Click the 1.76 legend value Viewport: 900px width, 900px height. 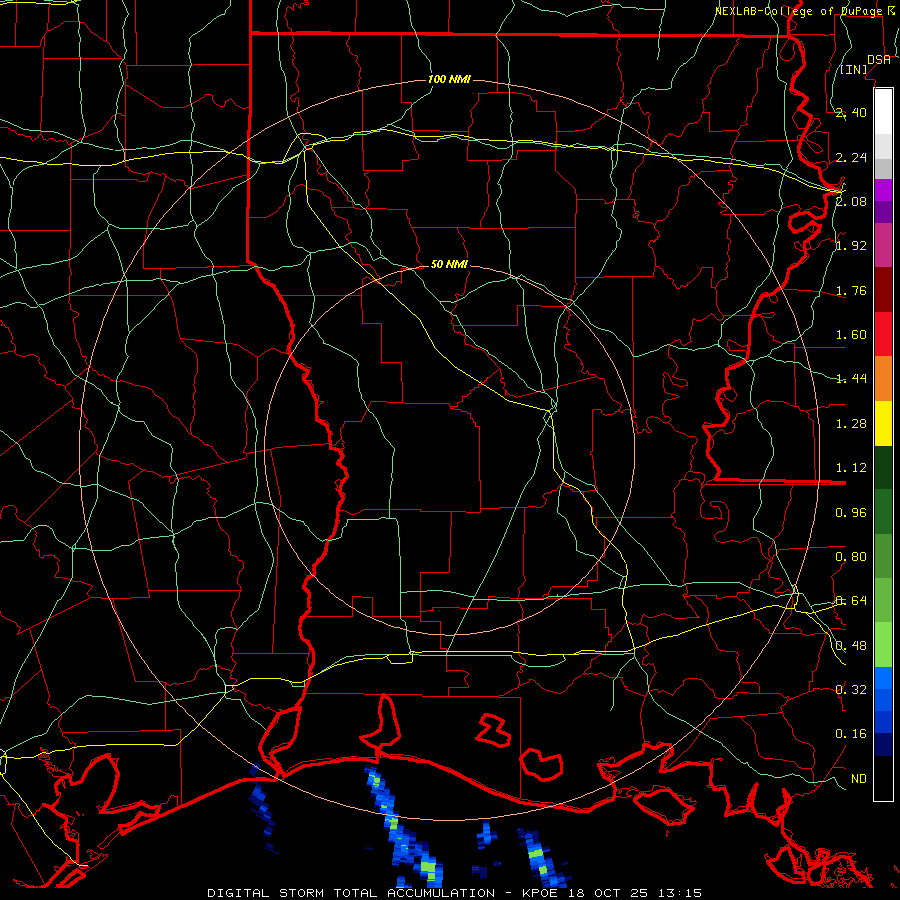[851, 290]
